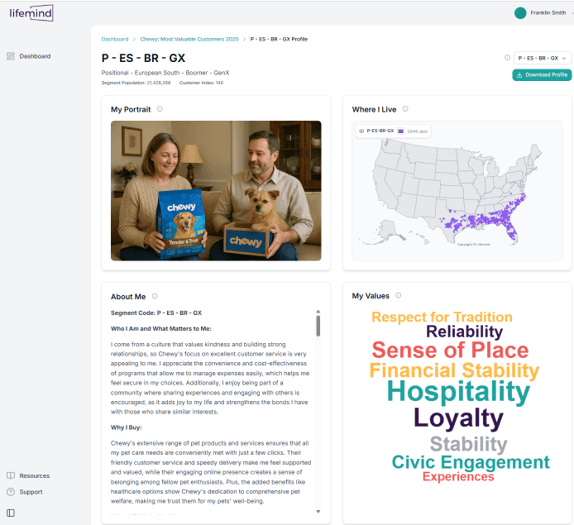Open Chewy: Most Valuable Customers 2025 breadcrumb

[189, 39]
